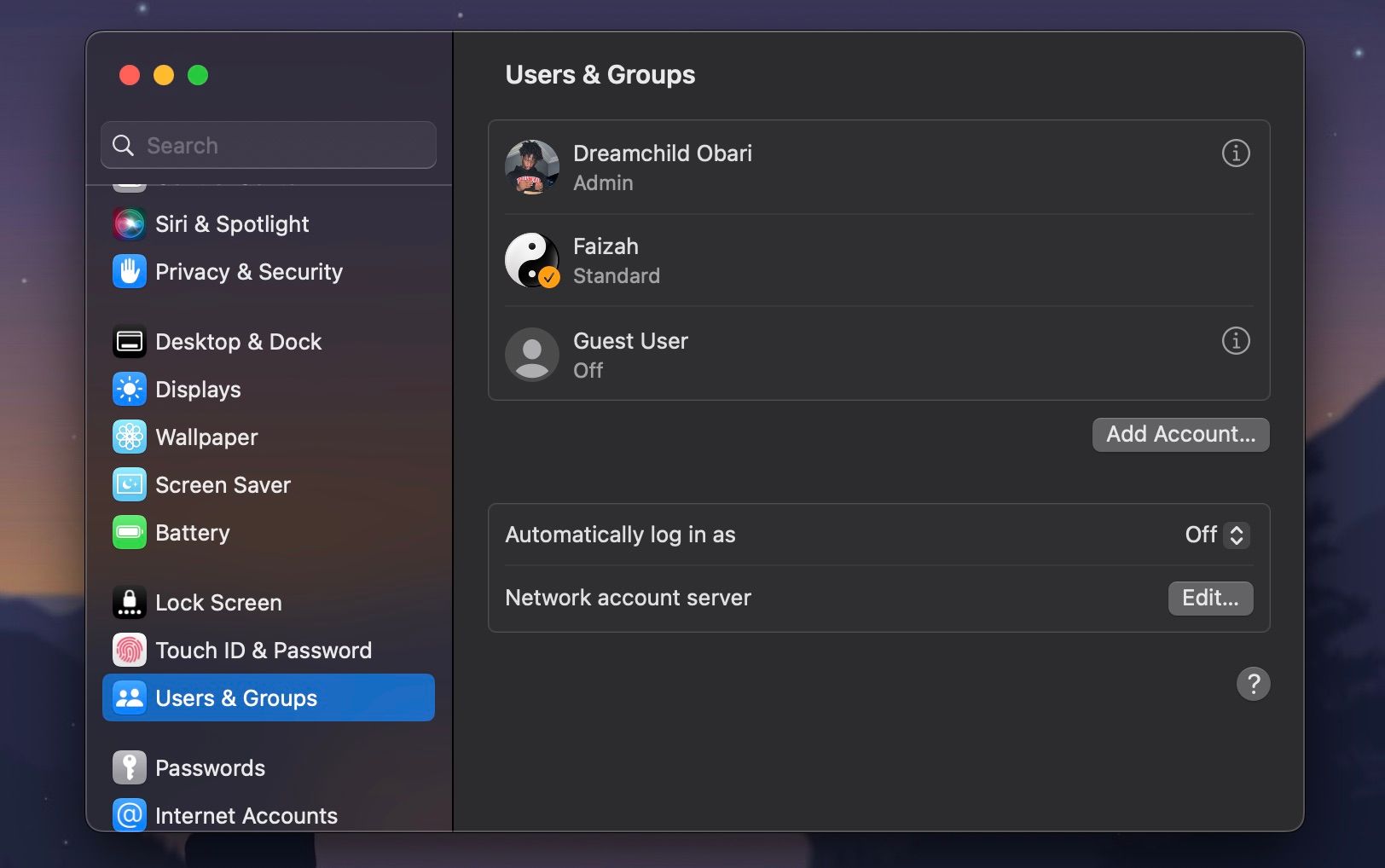Click the Faizah profile picture thumbnail
The width and height of the screenshot is (1385, 868).
point(531,260)
